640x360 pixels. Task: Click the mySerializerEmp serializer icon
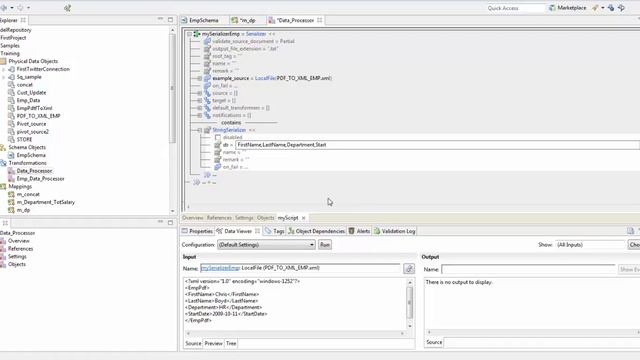tap(197, 34)
